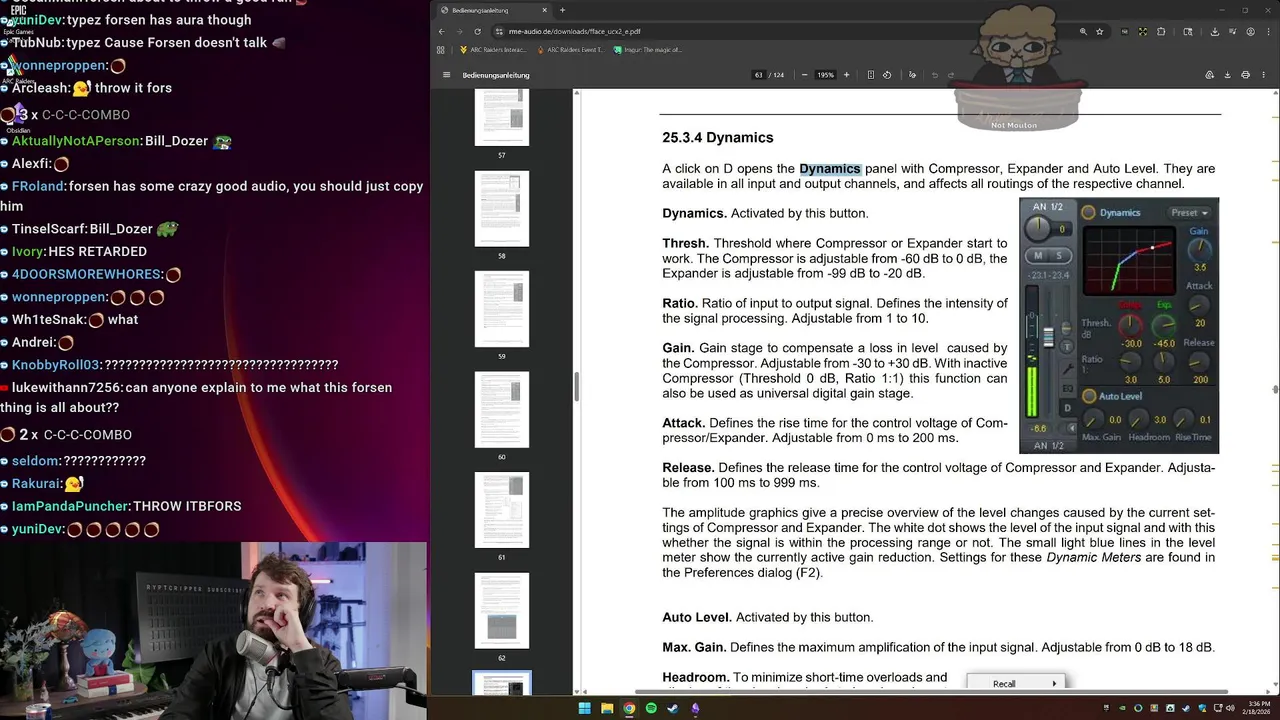
Task: Open page 59 thumbnail
Action: (x=501, y=309)
